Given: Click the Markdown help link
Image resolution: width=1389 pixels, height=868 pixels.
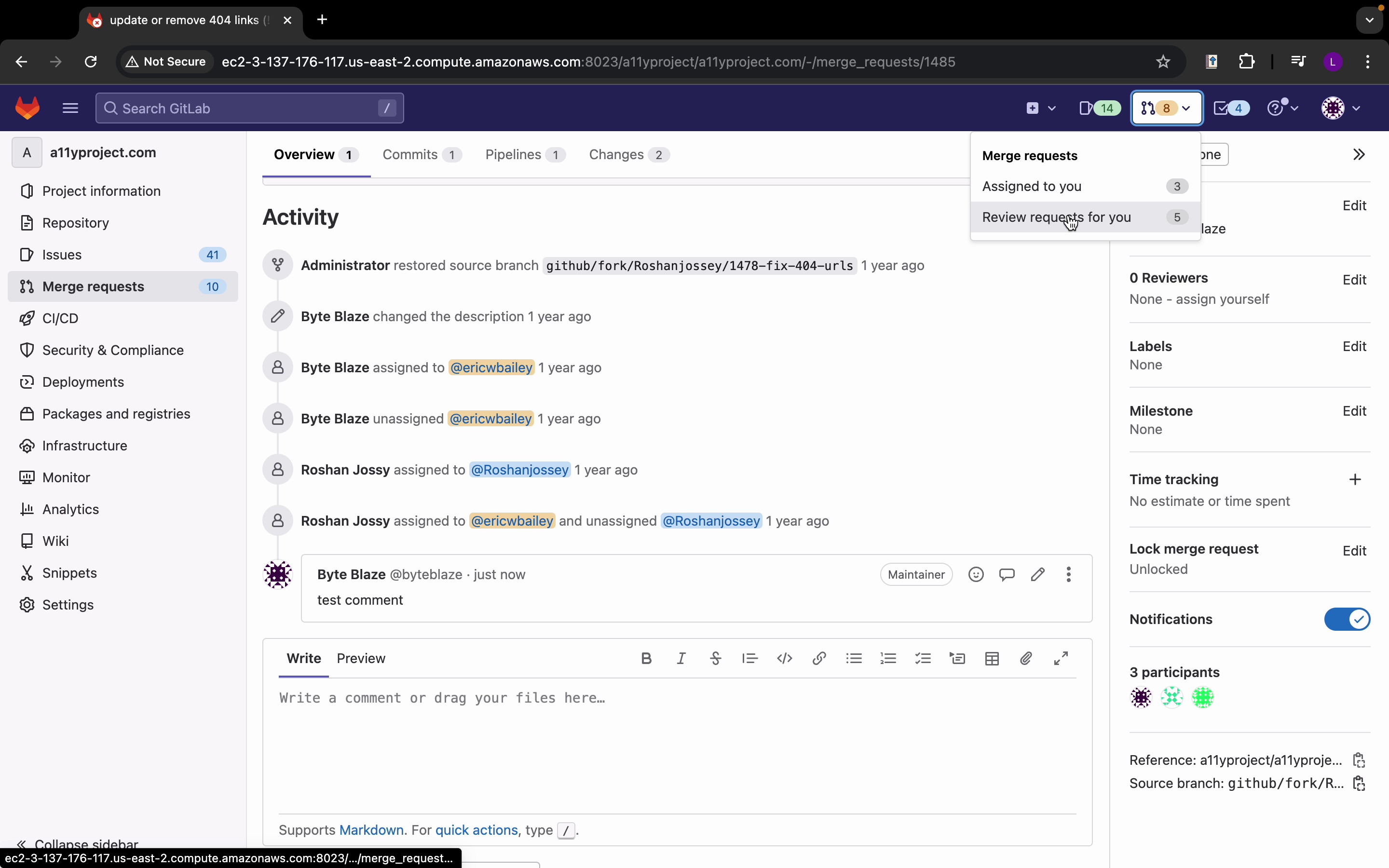Looking at the screenshot, I should [371, 830].
